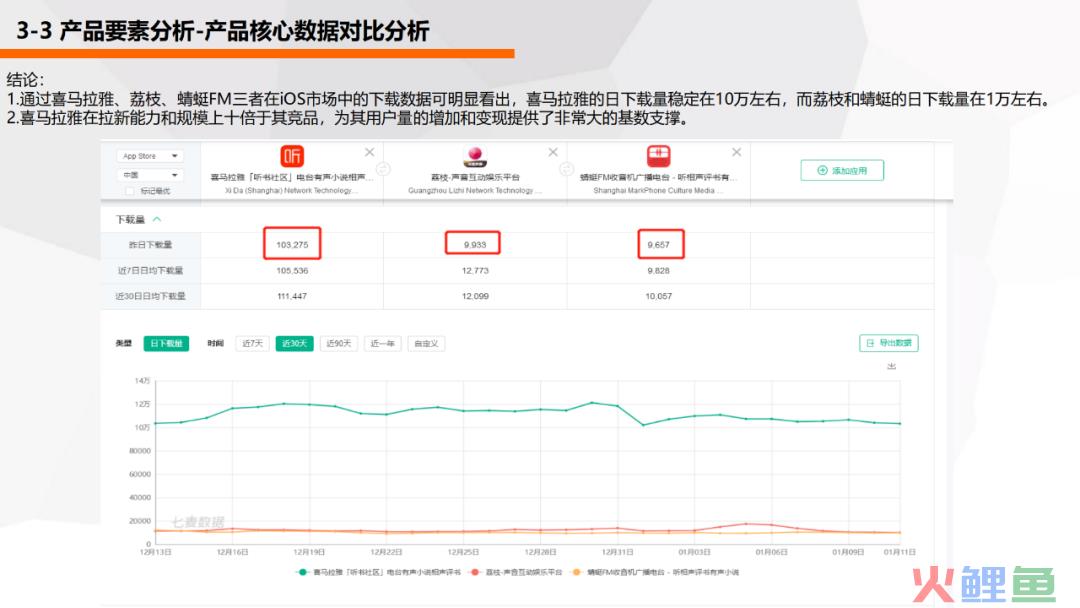Click the 9,657 download value
Screen dimensions: 1080x608
658,244
